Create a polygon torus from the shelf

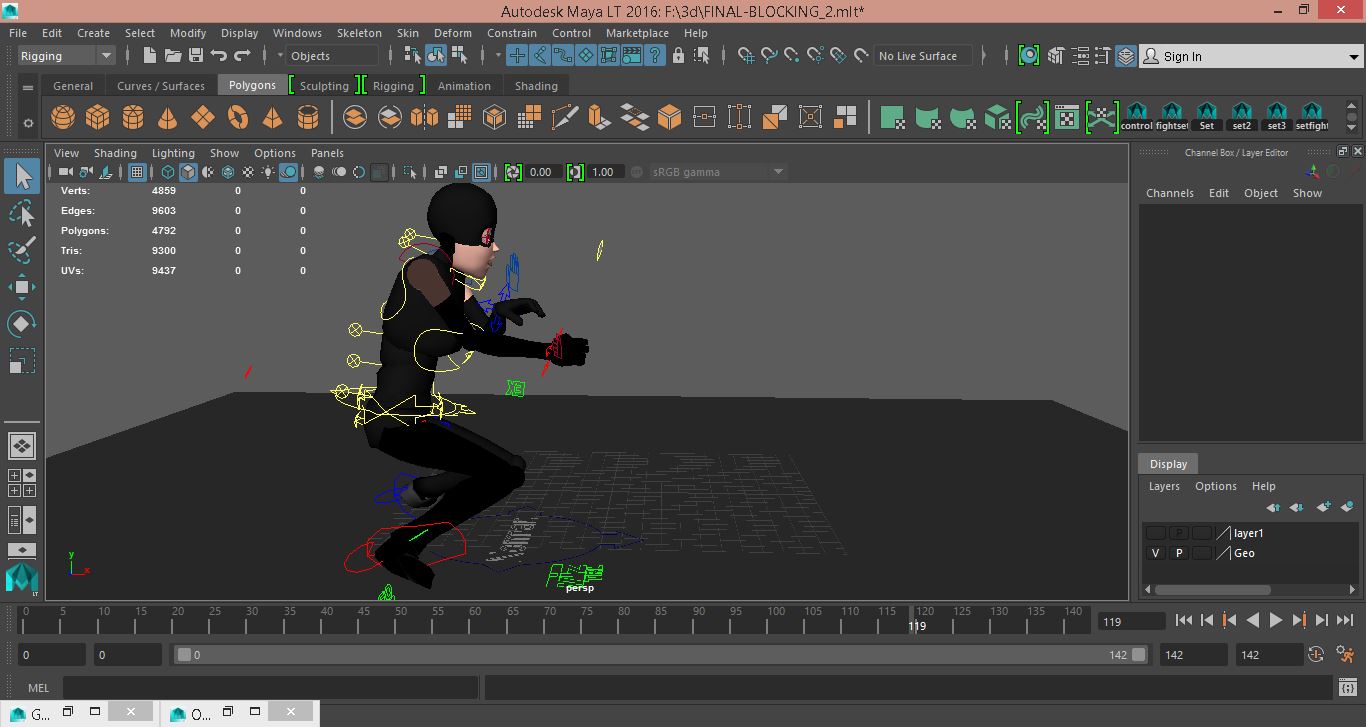(238, 118)
